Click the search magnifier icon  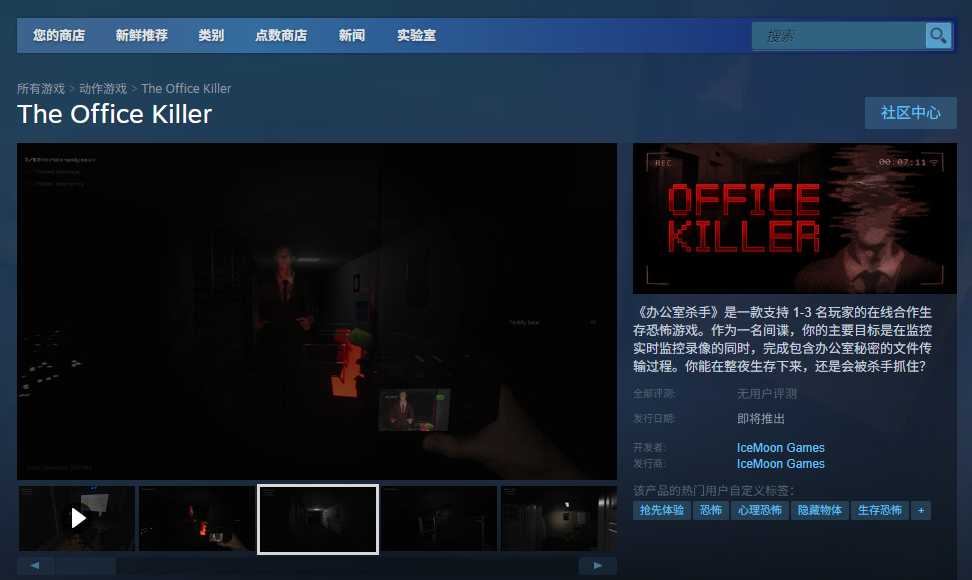938,35
